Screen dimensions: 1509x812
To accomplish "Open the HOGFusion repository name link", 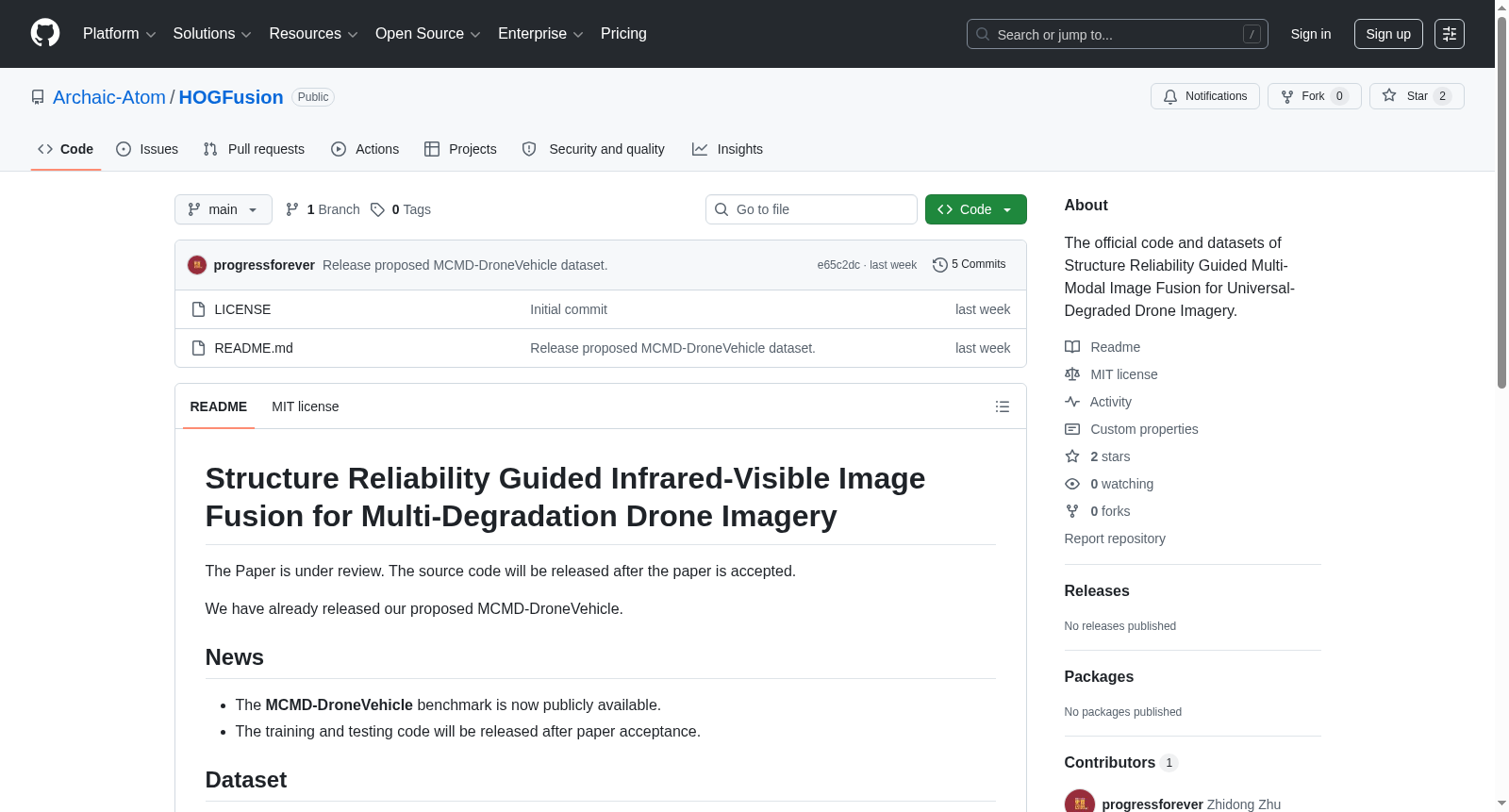I will (231, 97).
